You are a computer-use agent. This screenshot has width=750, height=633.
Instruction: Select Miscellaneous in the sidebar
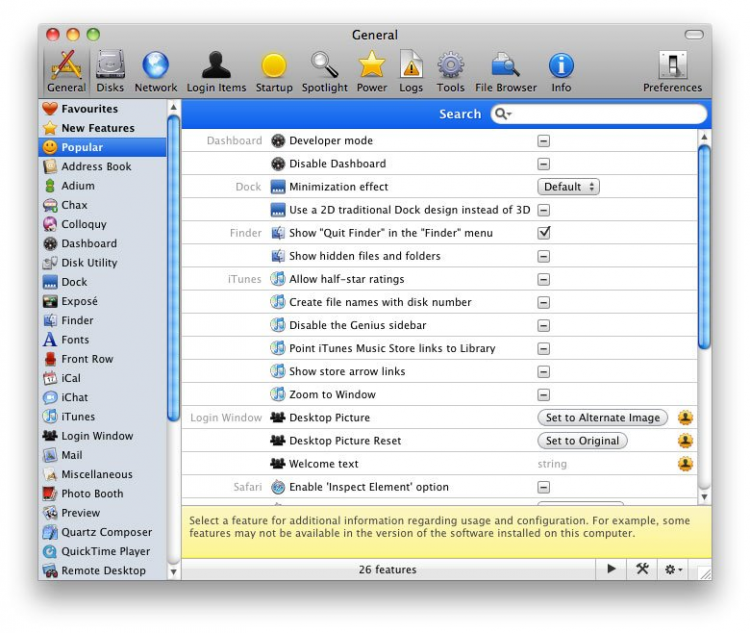click(x=102, y=474)
